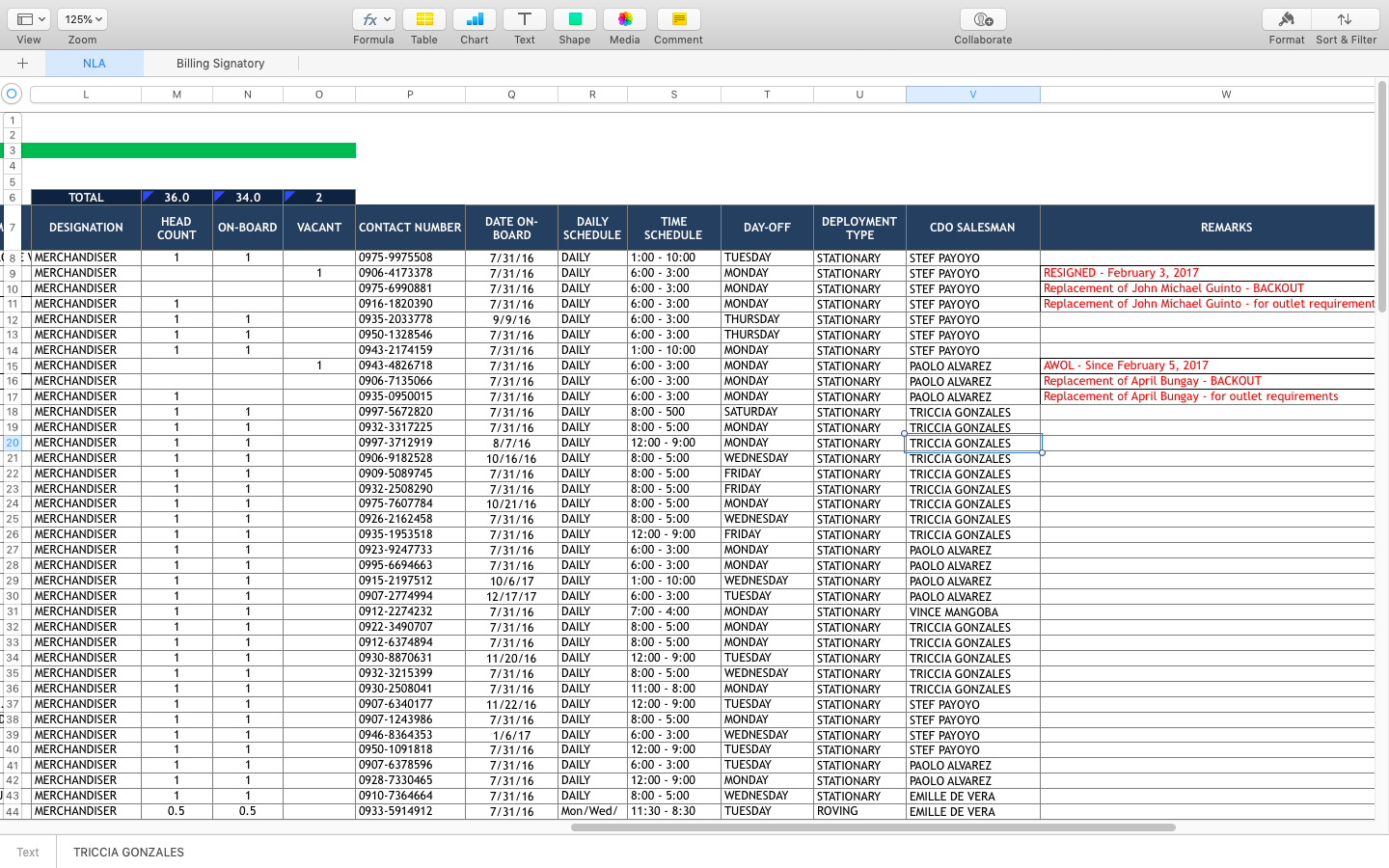Open Sort & Filter panel
The image size is (1389, 868).
pyautogui.click(x=1346, y=19)
